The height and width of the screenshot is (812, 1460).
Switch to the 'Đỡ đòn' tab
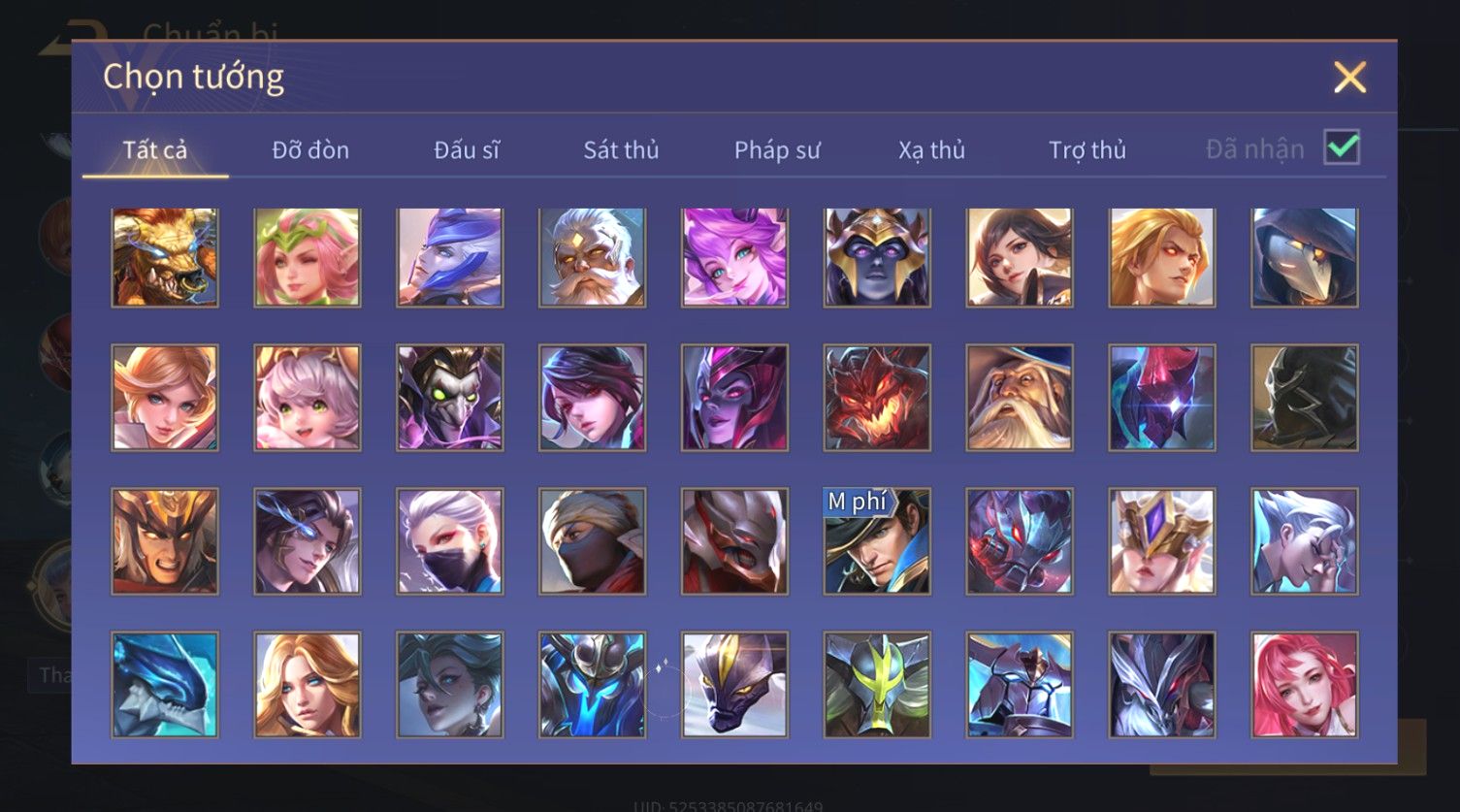coord(310,150)
